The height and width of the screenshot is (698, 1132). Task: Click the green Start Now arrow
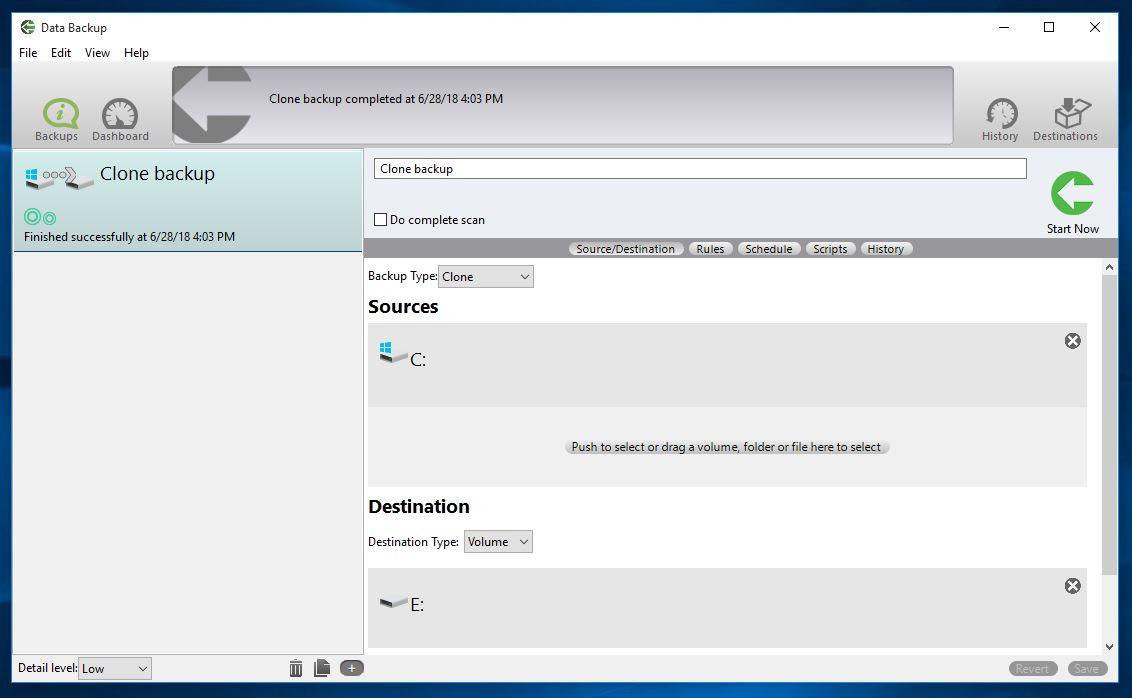(x=1072, y=194)
